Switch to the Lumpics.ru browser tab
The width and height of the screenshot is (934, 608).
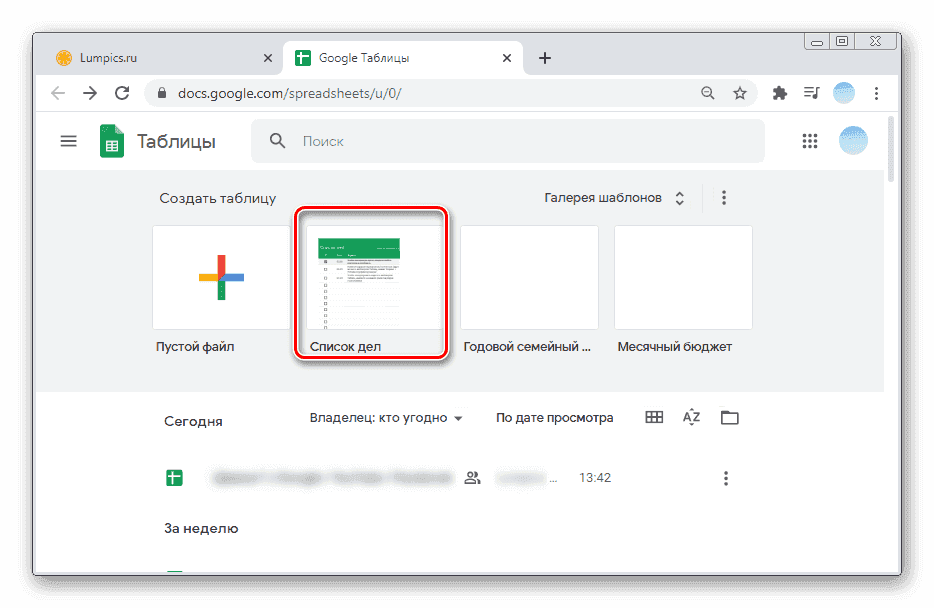point(150,58)
